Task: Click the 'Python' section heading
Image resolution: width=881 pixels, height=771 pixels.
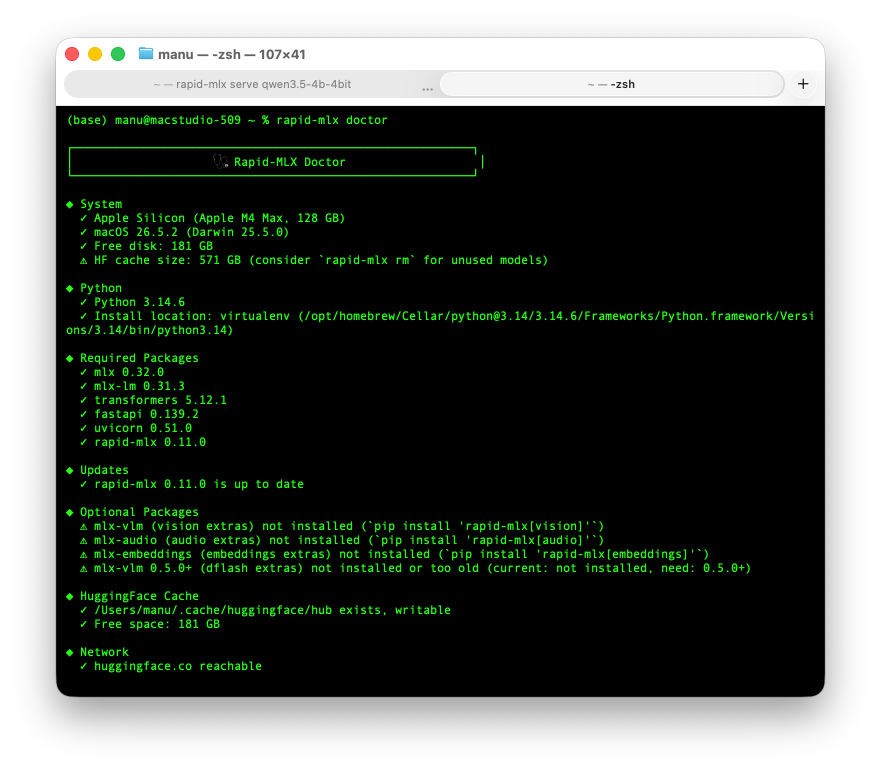Action: pos(101,288)
